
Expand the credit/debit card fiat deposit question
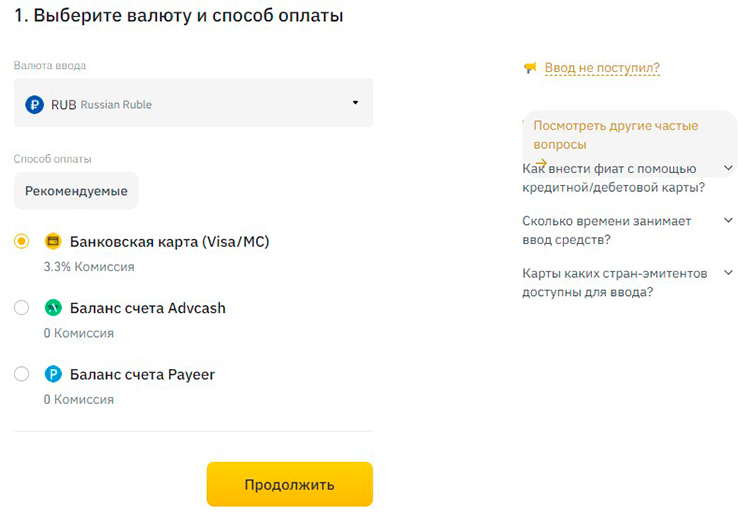click(728, 168)
